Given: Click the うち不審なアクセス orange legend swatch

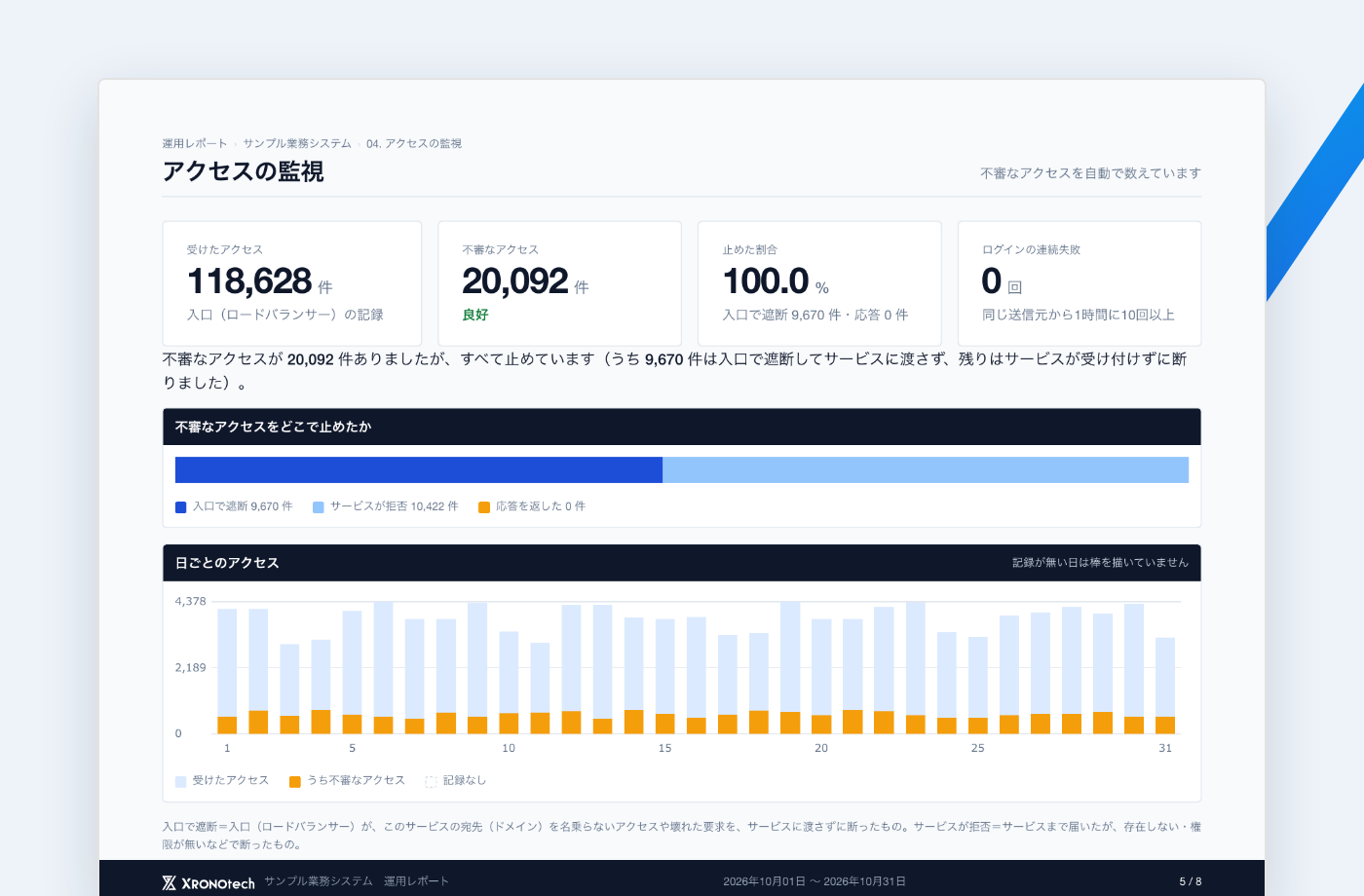Looking at the screenshot, I should tap(295, 781).
